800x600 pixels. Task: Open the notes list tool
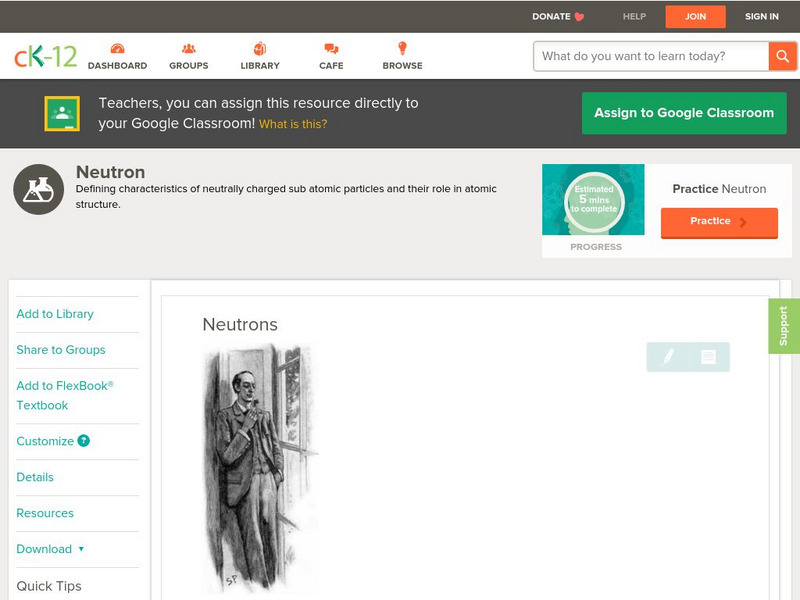(x=708, y=357)
